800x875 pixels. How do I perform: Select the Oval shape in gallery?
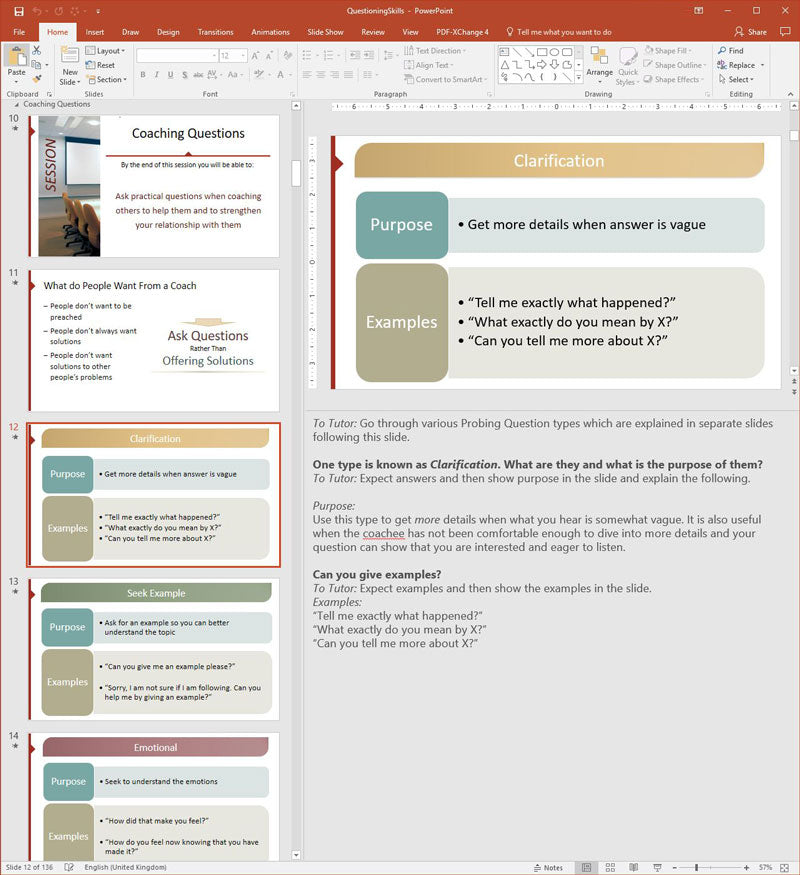(x=554, y=52)
